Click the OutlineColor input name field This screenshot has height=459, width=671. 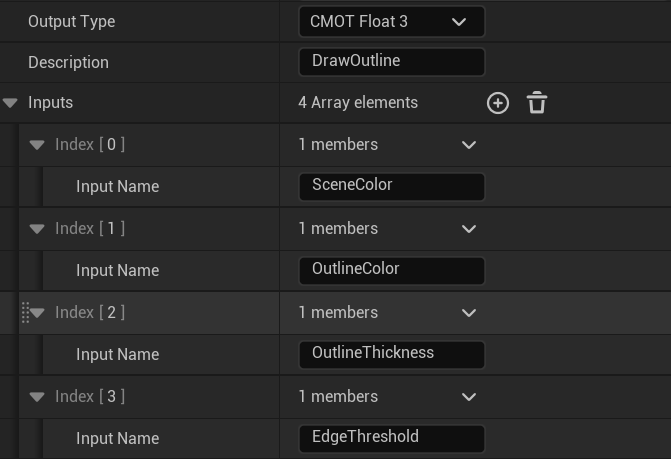(x=391, y=270)
